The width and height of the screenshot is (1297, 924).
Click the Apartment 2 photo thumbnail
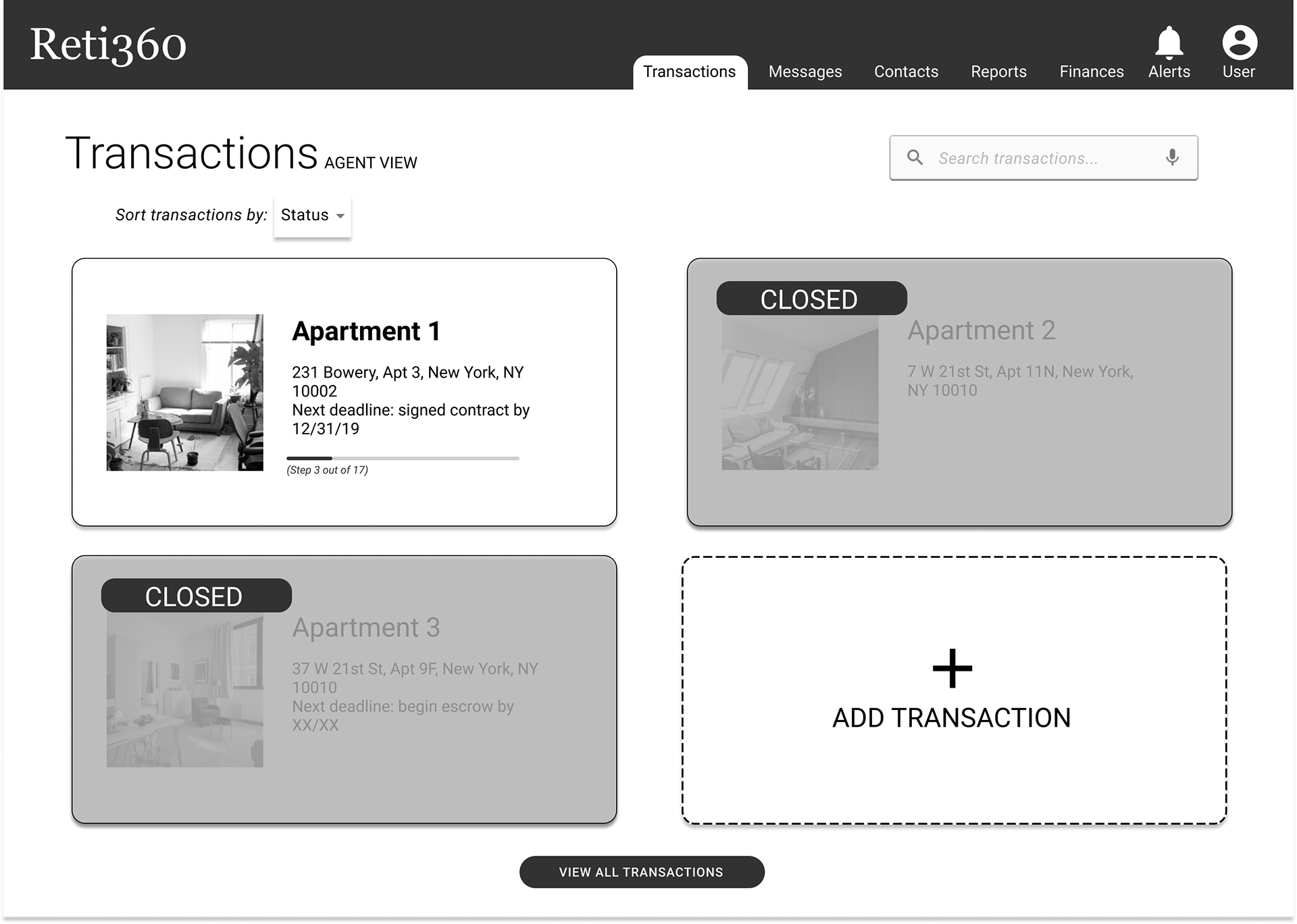pos(800,392)
